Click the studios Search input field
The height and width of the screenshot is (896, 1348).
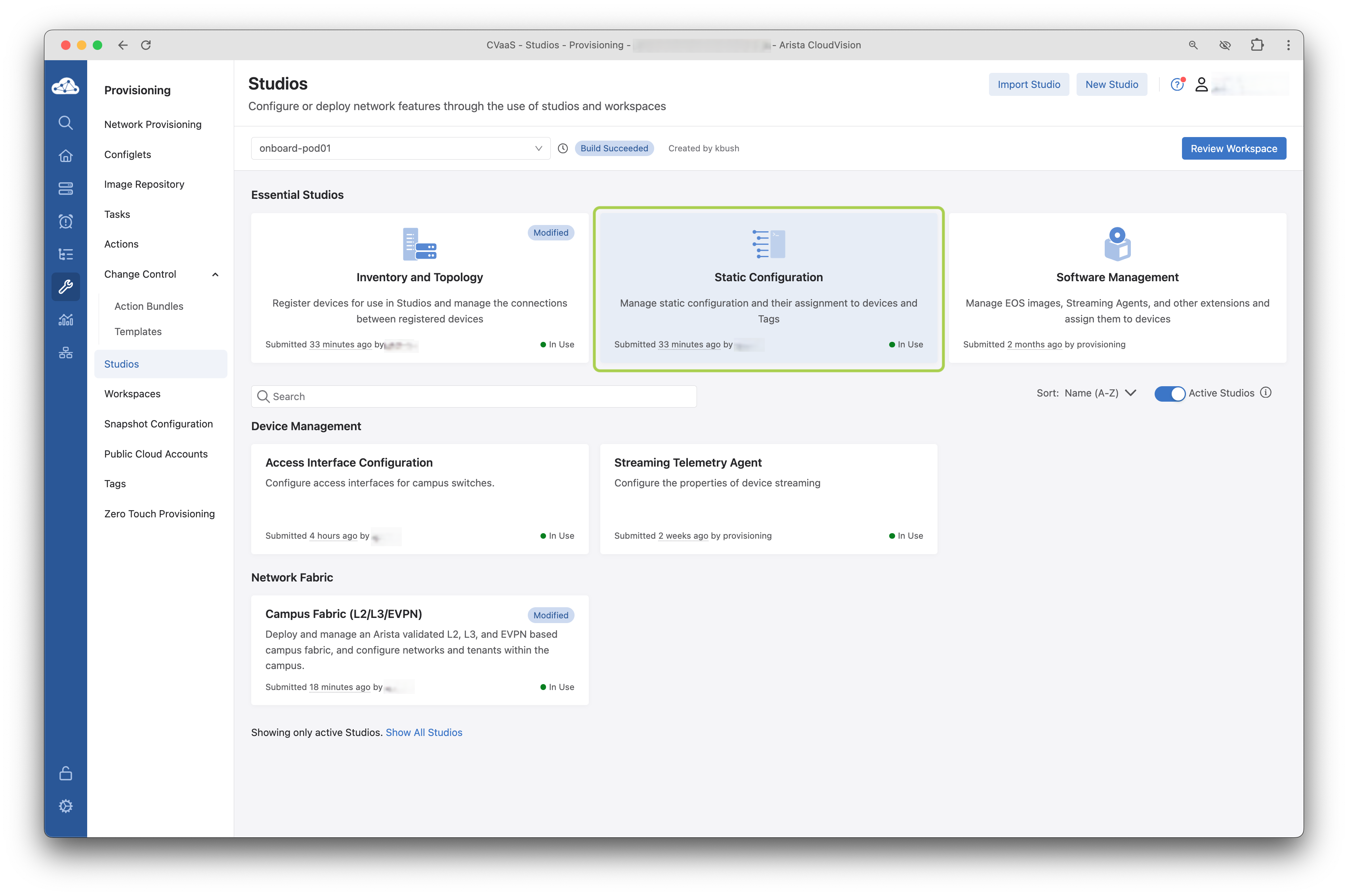click(x=474, y=397)
